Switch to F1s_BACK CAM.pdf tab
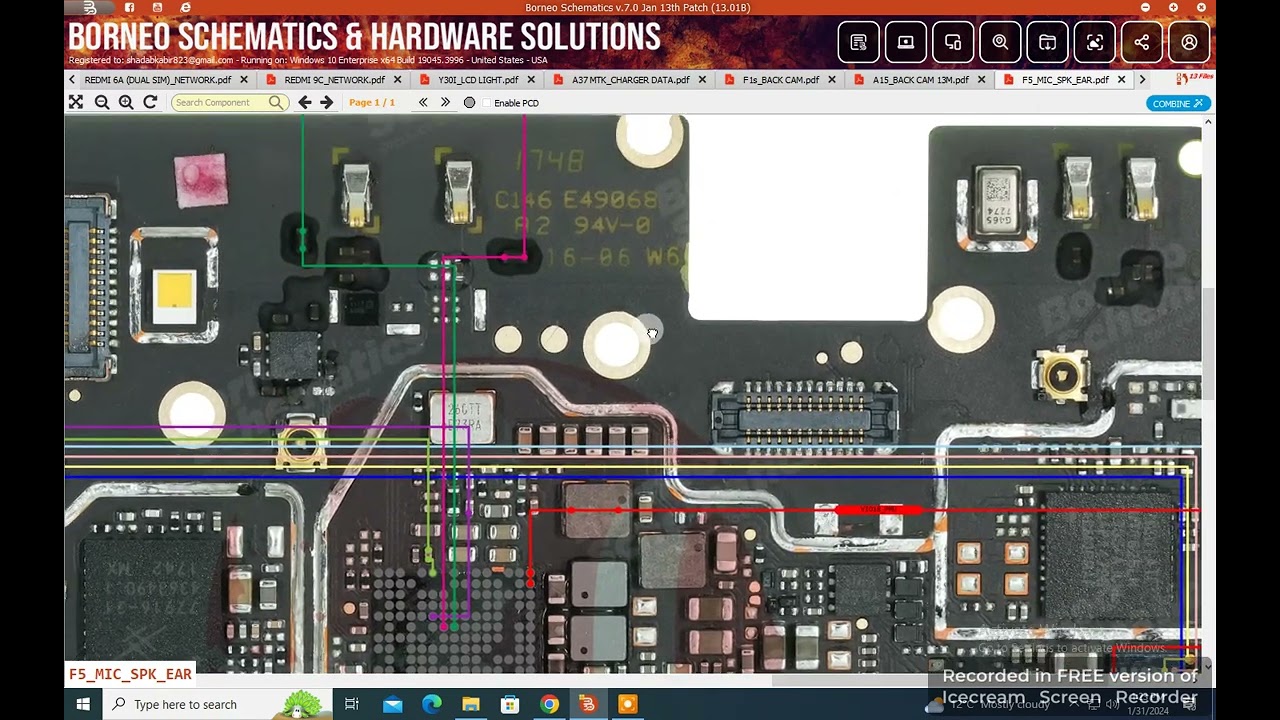This screenshot has width=1280, height=720. pos(781,79)
